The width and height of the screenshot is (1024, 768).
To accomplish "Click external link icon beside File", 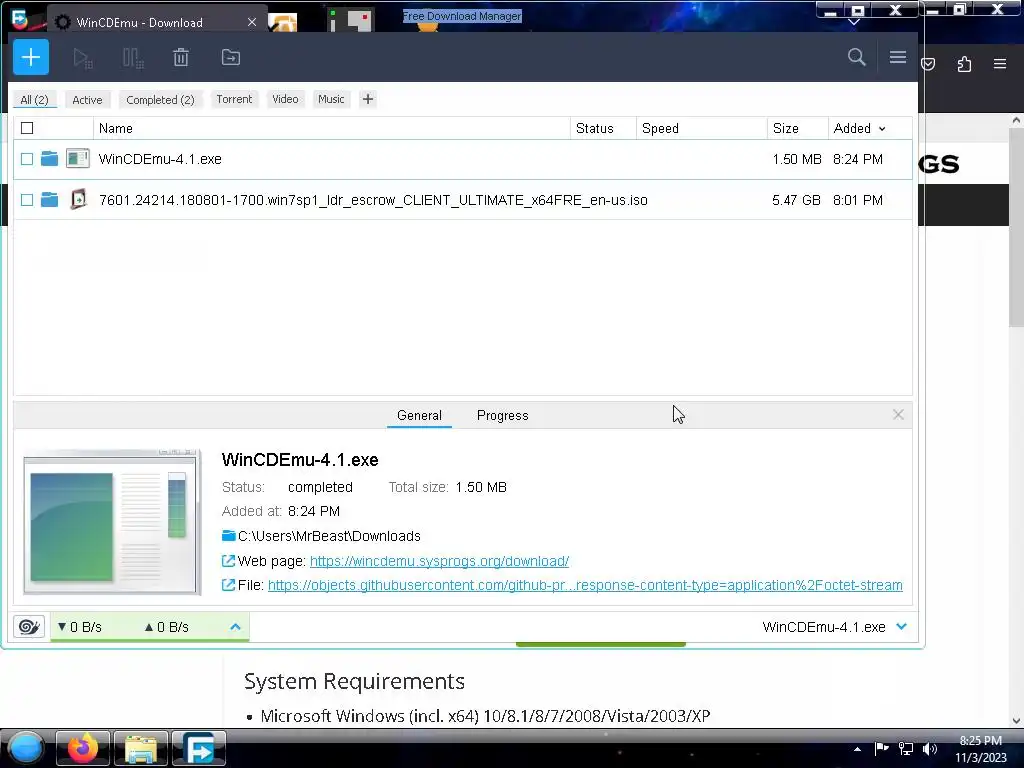I will tap(228, 585).
